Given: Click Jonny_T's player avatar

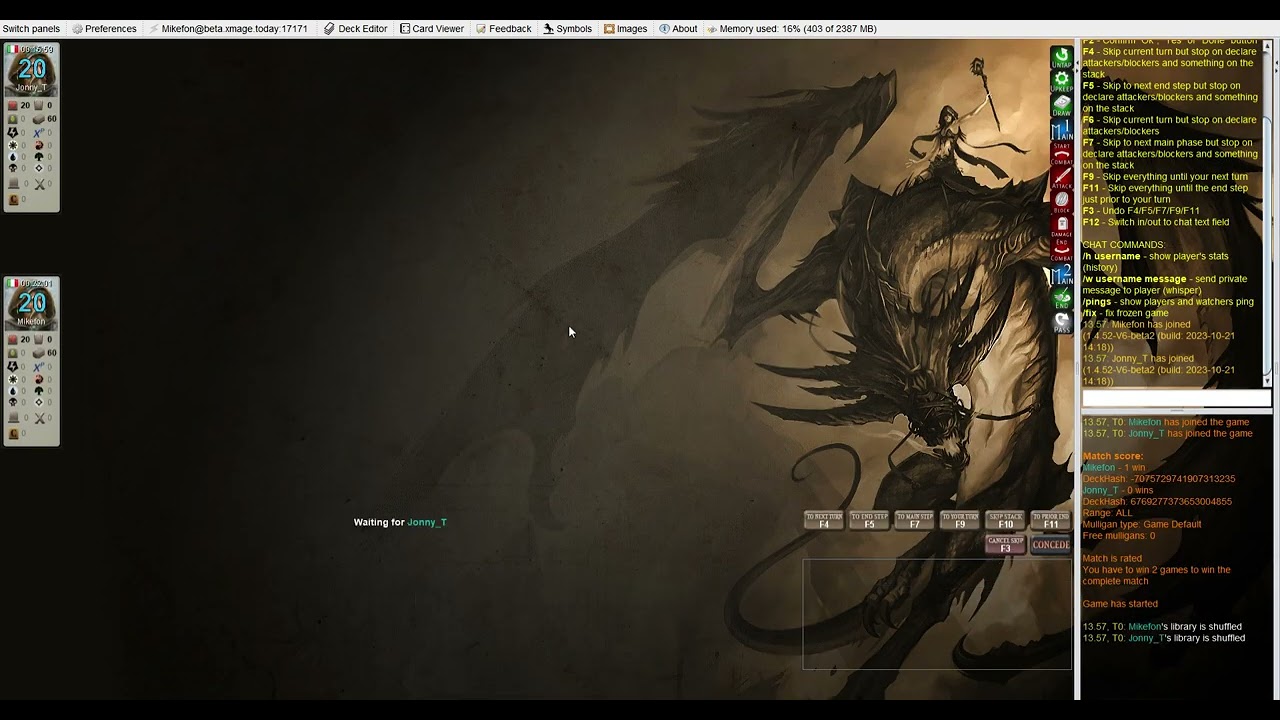Looking at the screenshot, I should pos(32,70).
